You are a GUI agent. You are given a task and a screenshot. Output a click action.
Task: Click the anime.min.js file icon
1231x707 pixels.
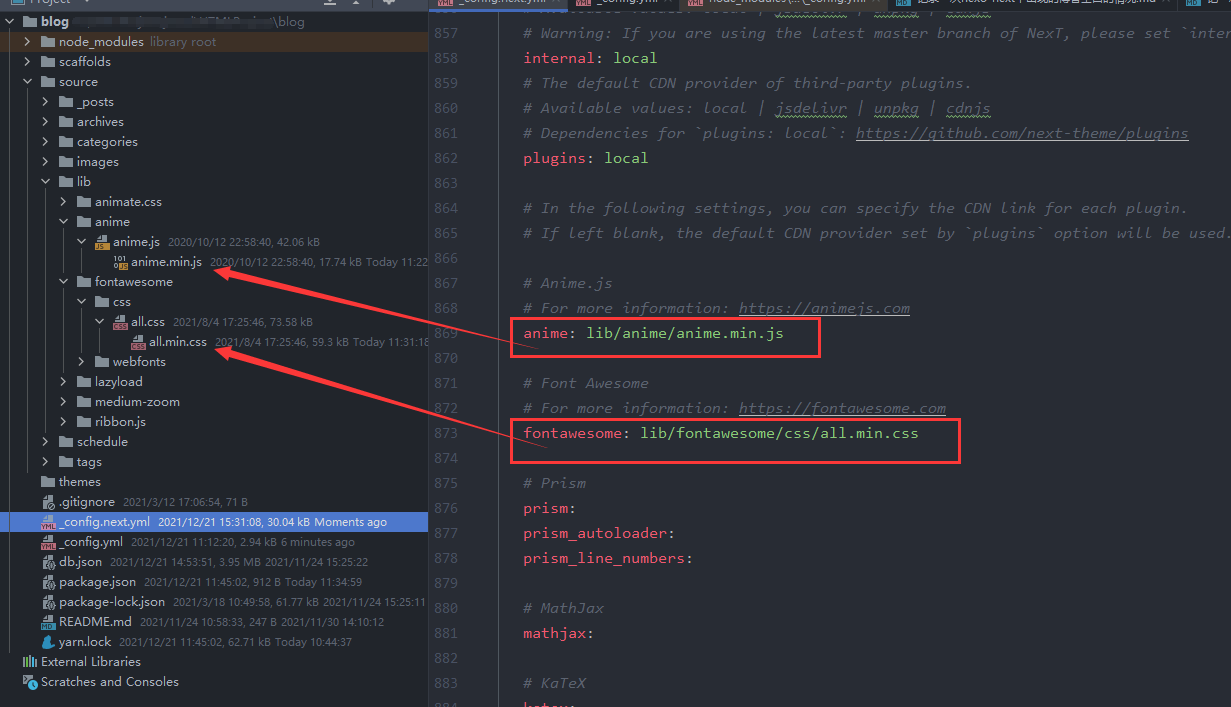pyautogui.click(x=121, y=262)
